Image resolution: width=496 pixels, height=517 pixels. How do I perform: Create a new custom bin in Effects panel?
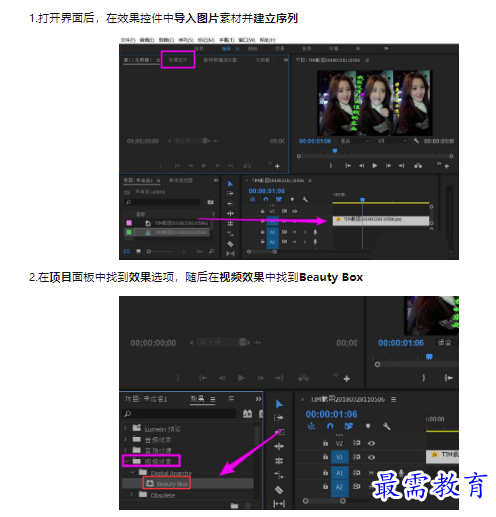(x=234, y=506)
